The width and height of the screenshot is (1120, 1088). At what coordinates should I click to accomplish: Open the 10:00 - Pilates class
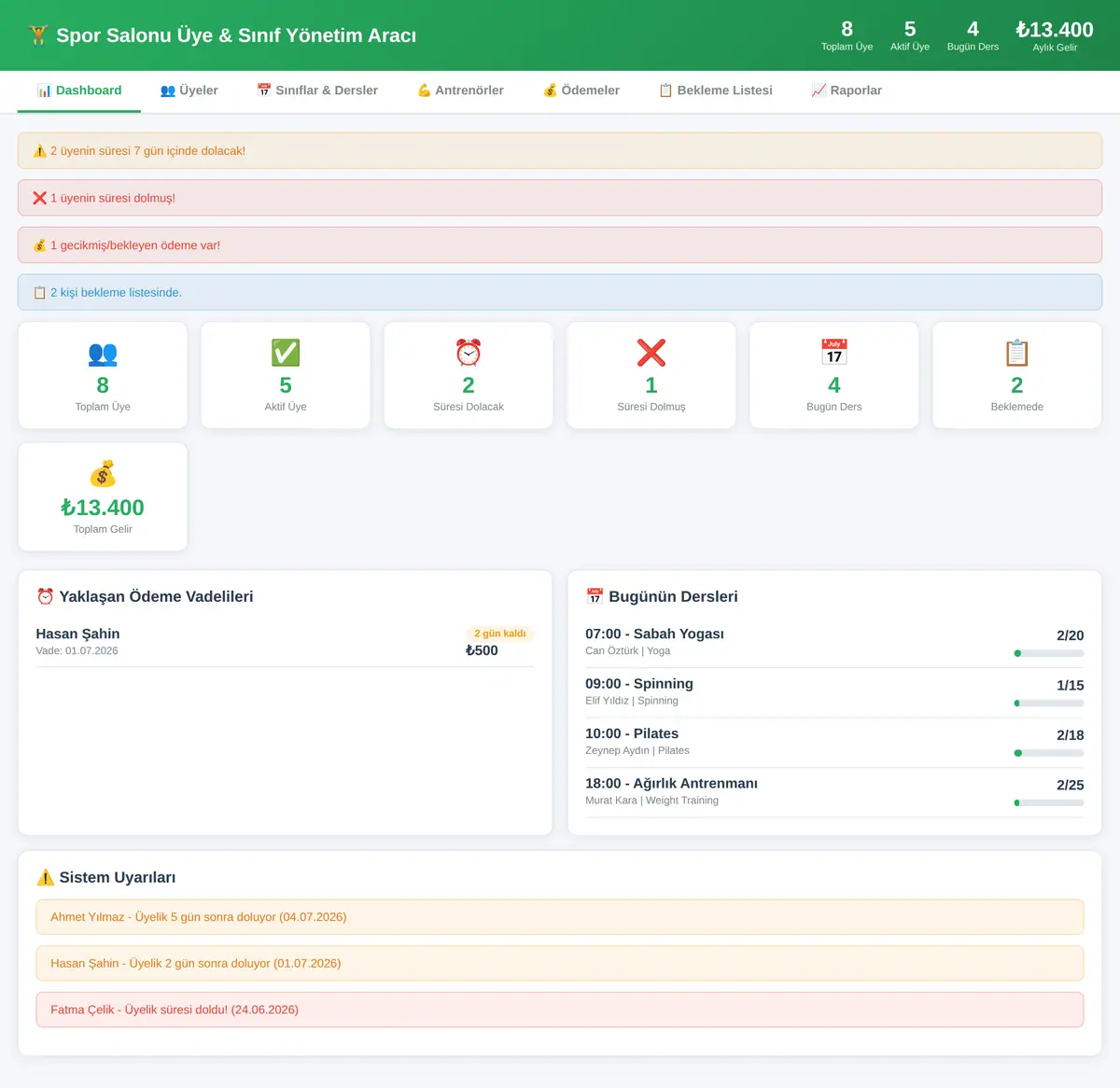(834, 743)
